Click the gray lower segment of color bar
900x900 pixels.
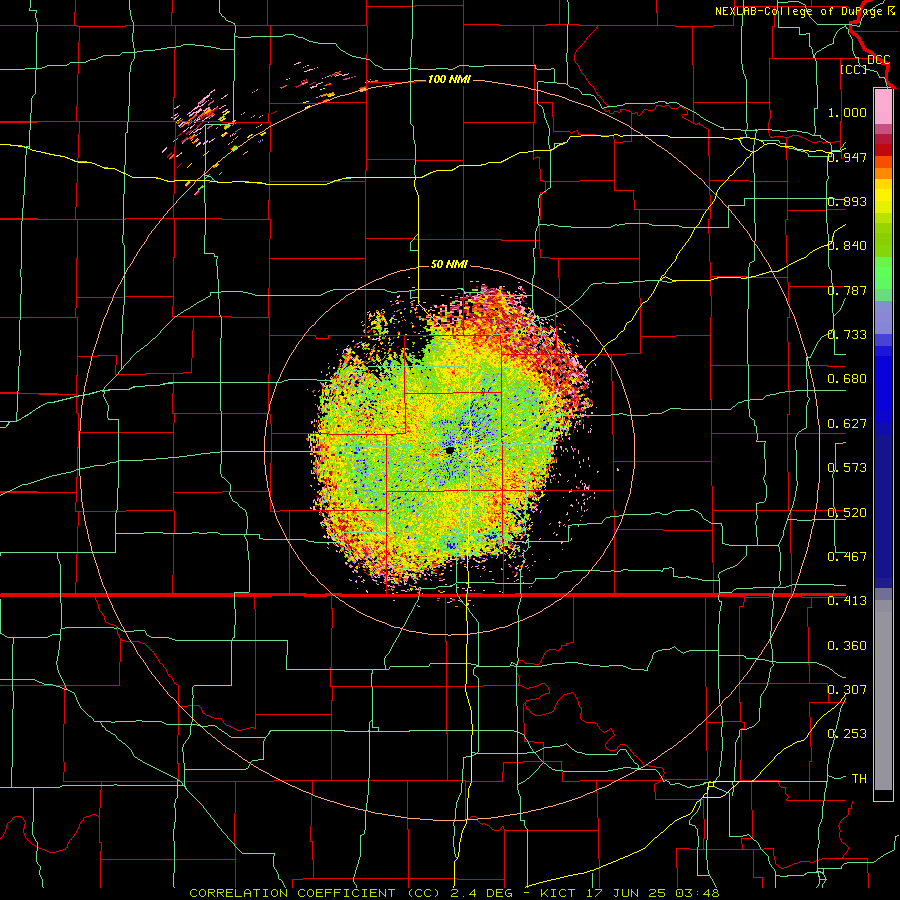point(883,695)
